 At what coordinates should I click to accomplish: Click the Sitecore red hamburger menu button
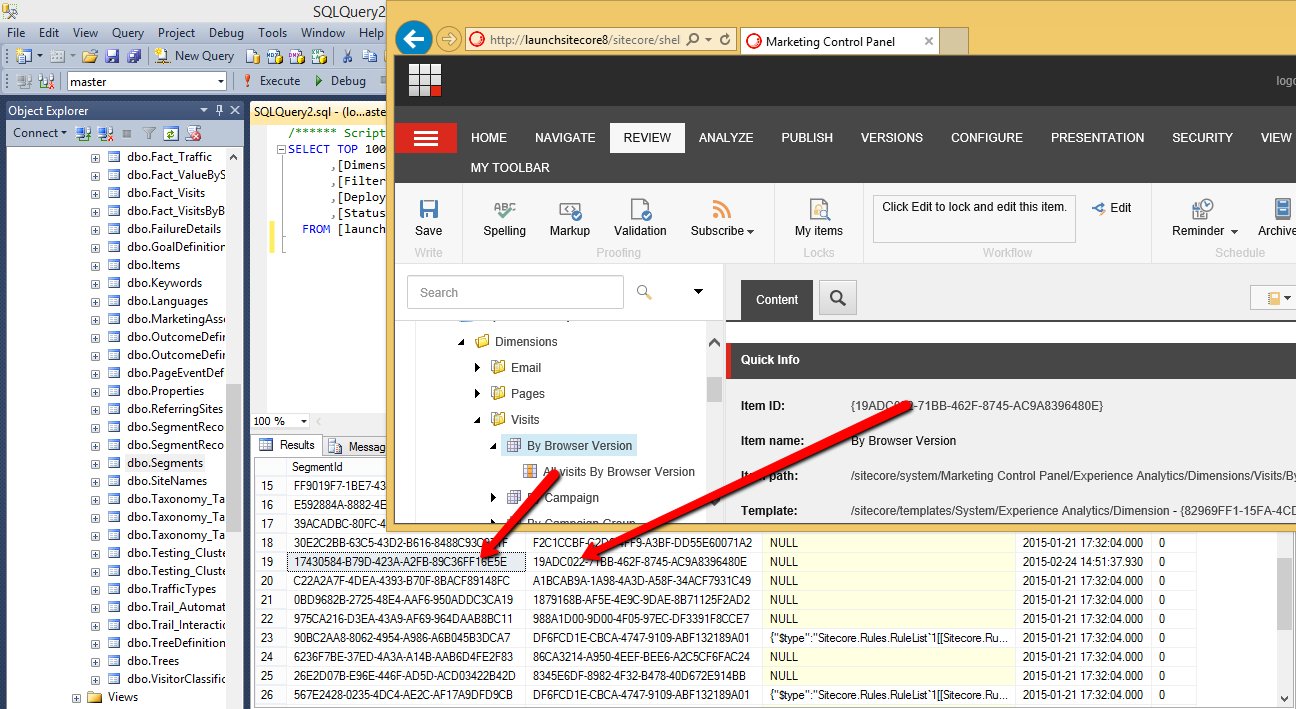point(426,138)
